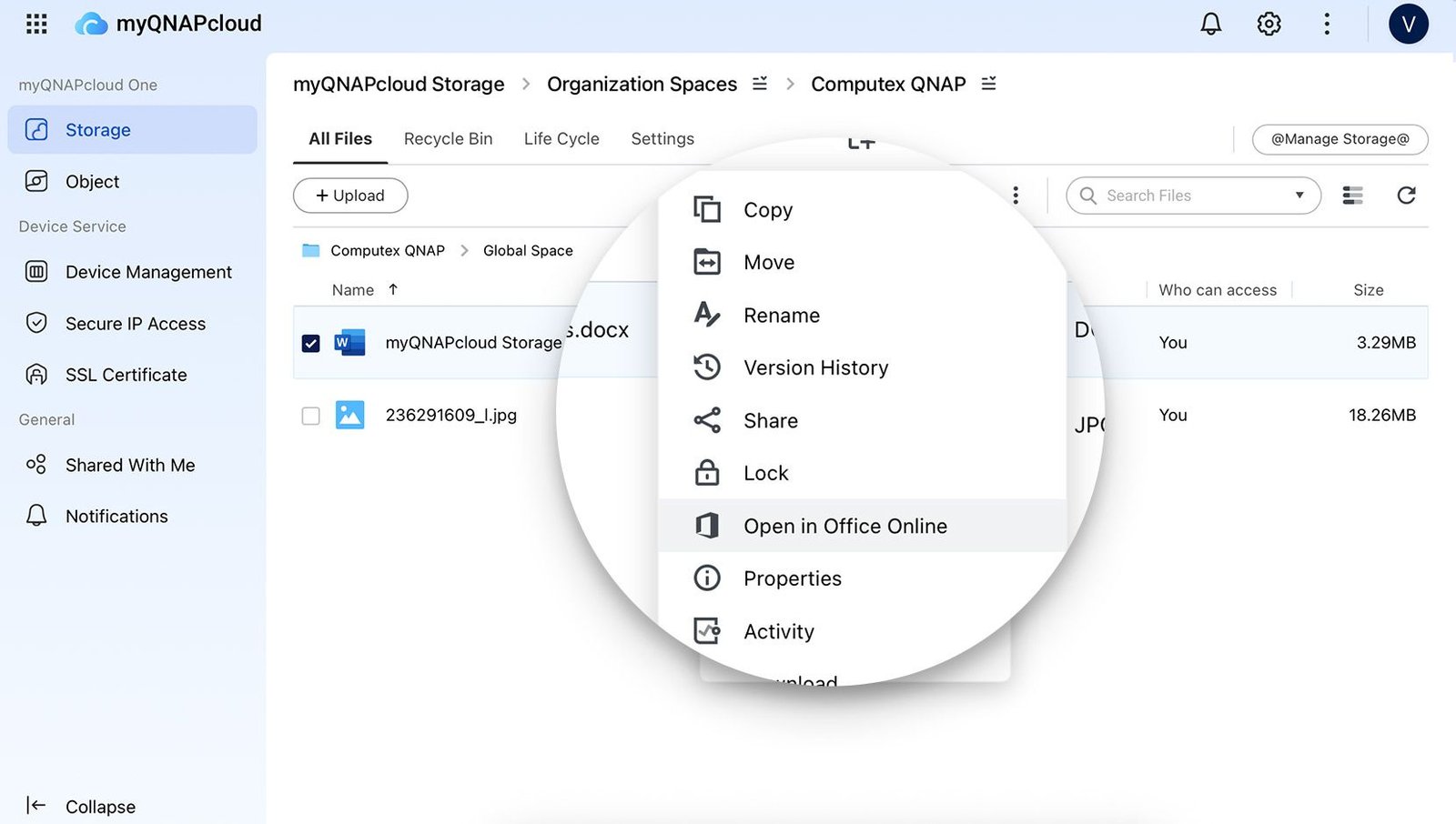Screen dimensions: 1456x824
Task: Refresh the file list
Action: pyautogui.click(x=1406, y=196)
